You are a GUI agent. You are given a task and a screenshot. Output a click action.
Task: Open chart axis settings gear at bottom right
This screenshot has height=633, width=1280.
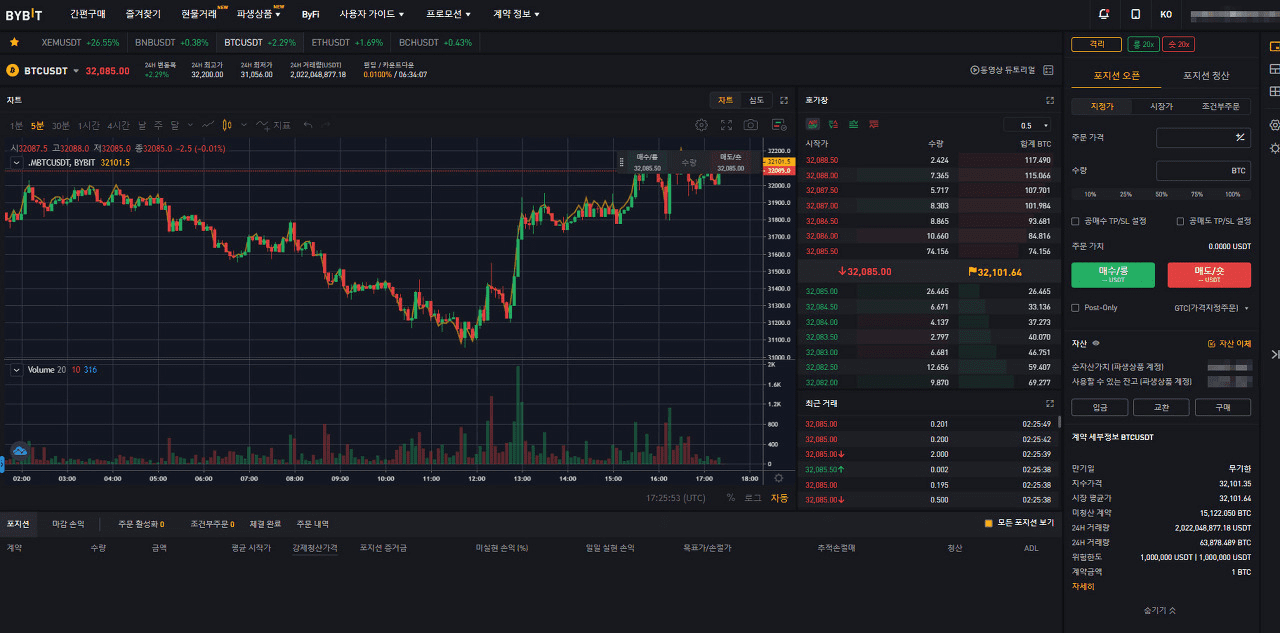click(779, 478)
